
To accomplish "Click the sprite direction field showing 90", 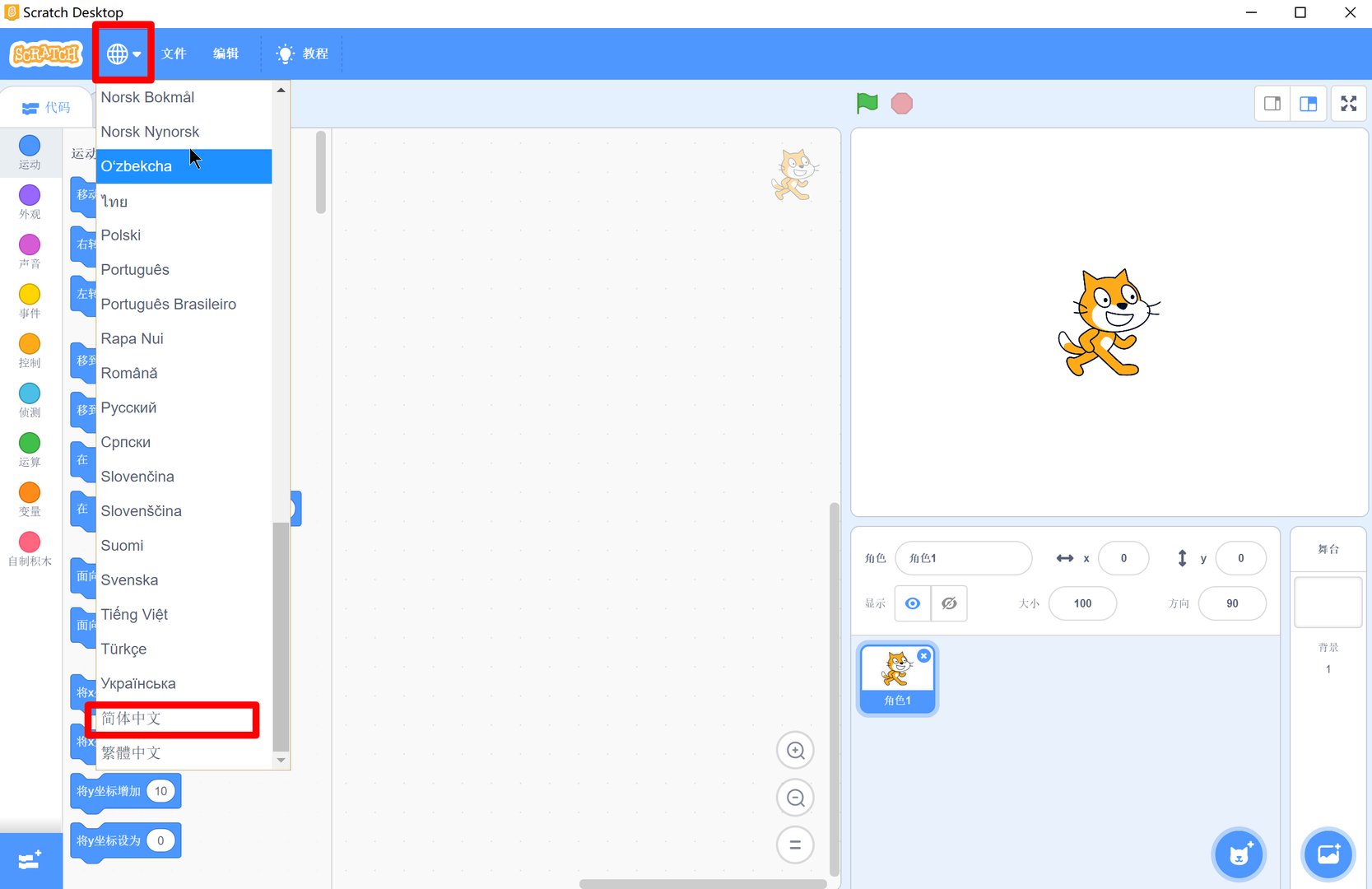I will point(1232,603).
